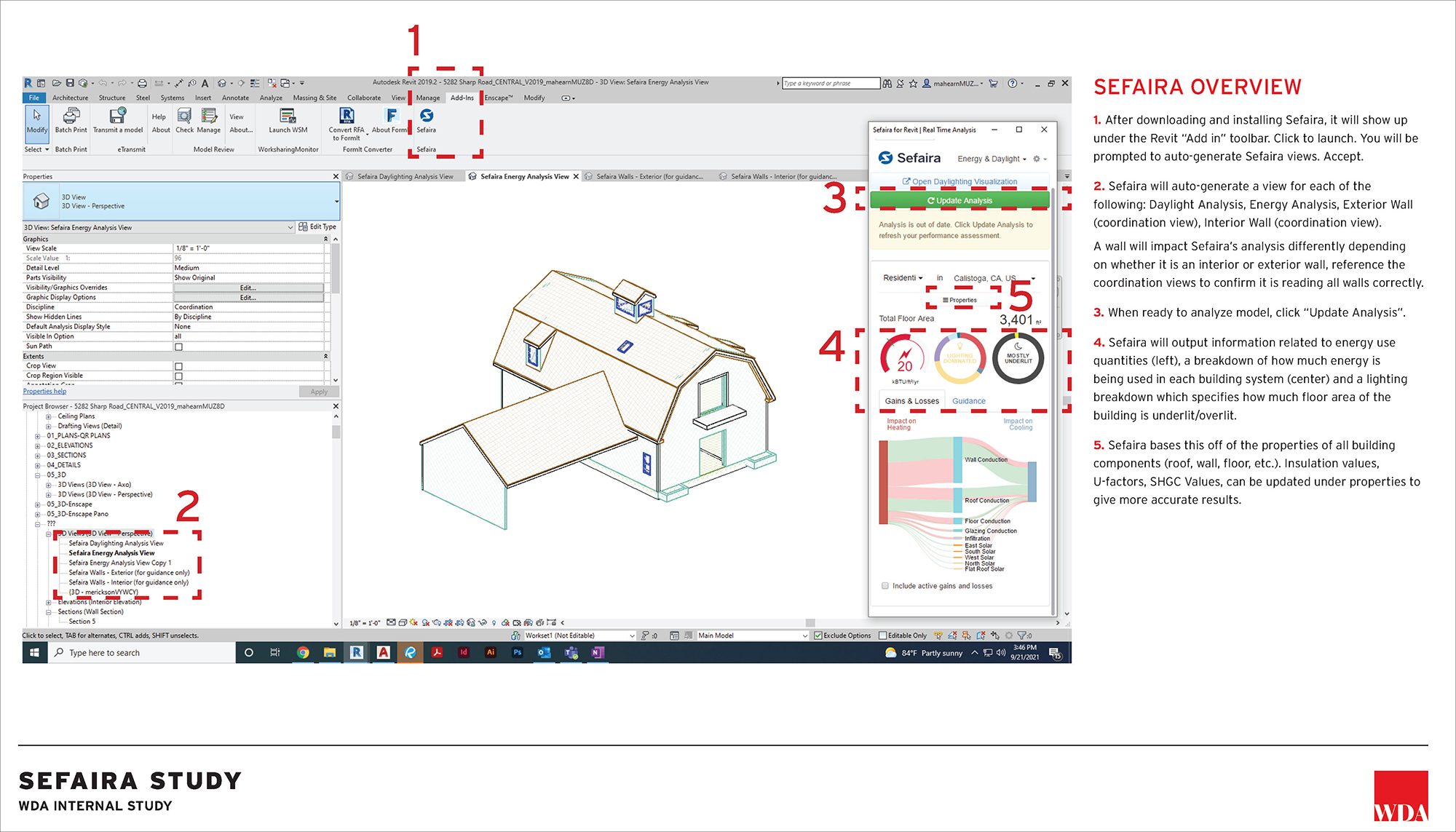Viewport: 1456px width, 832px height.
Task: Click the drawing area horizontal scrollbar
Action: (810, 623)
